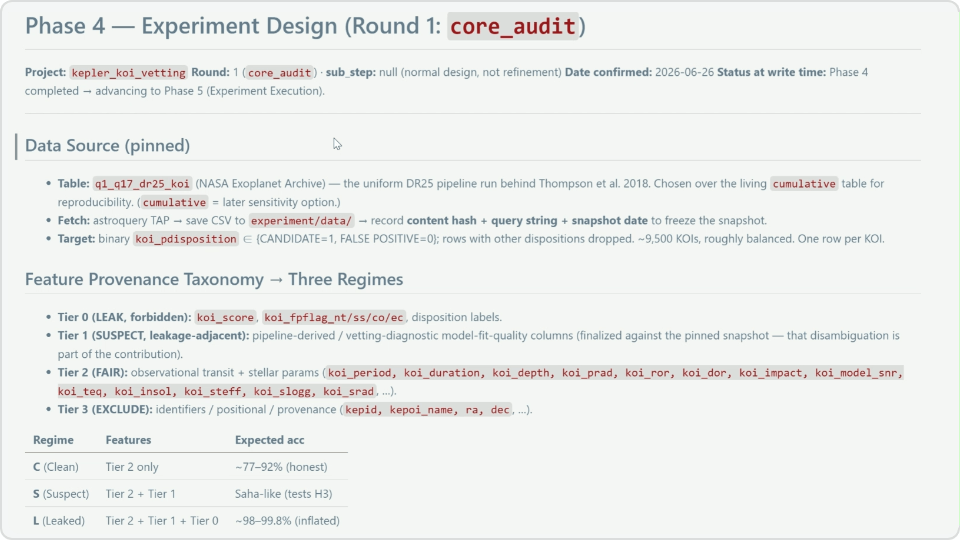Click the 'Data Source (pinned)' heading
The width and height of the screenshot is (960, 540).
pyautogui.click(x=107, y=145)
